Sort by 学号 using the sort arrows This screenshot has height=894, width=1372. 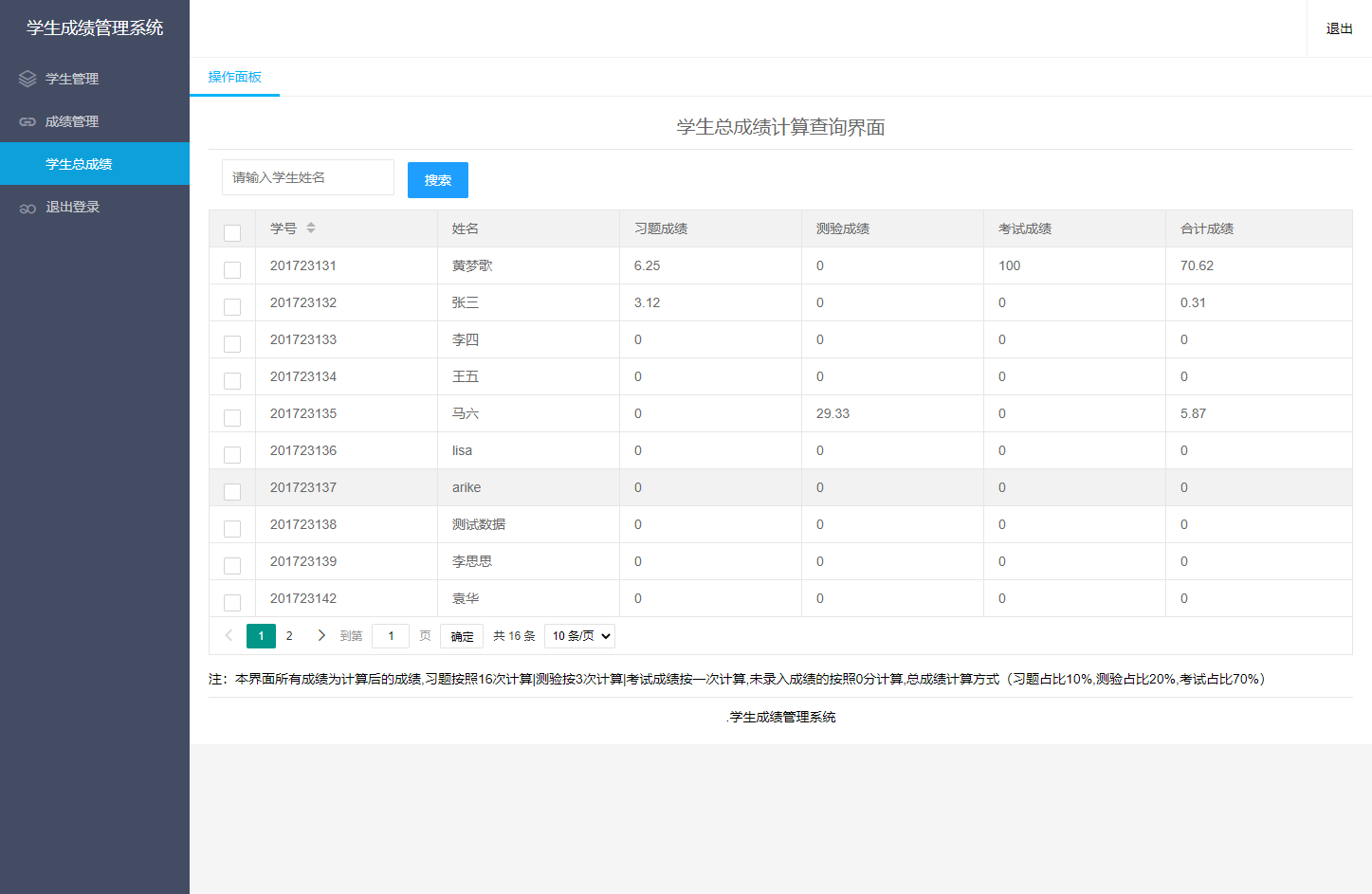coord(311,228)
